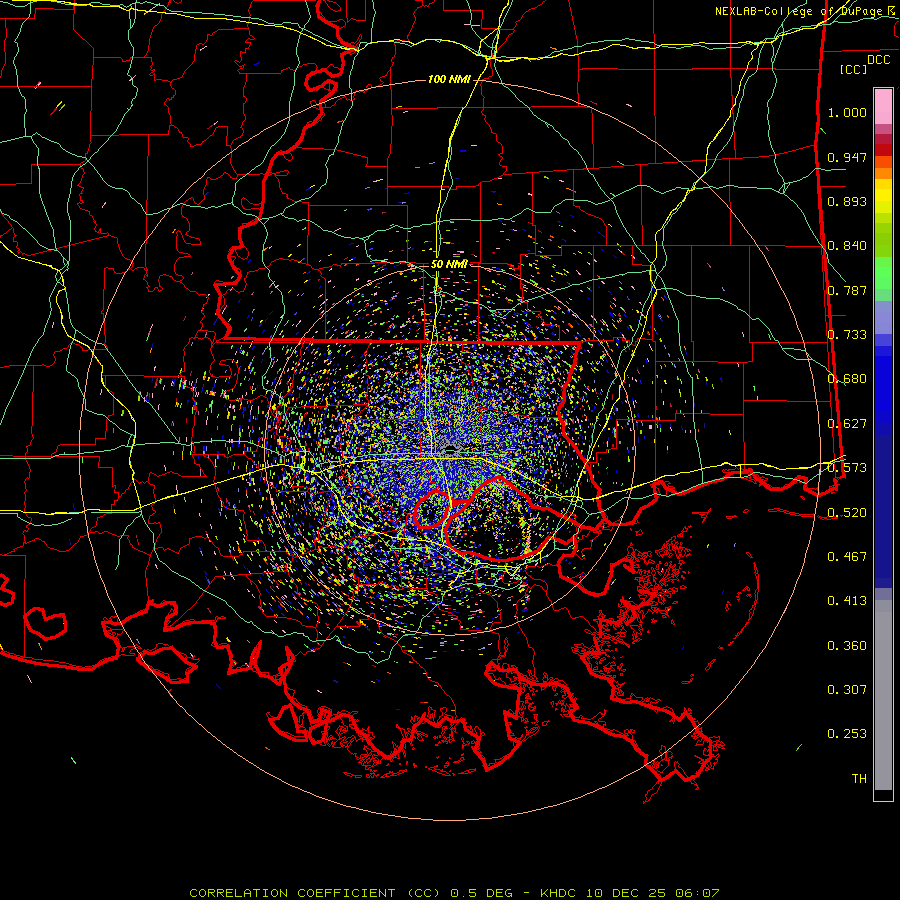The width and height of the screenshot is (900, 900).
Task: Click the 0.520 scale value
Action: [x=847, y=513]
